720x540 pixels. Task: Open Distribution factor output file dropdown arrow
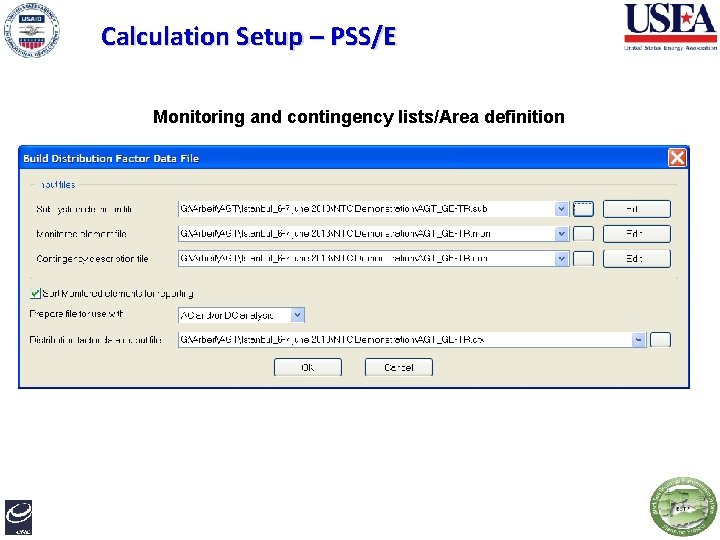638,340
